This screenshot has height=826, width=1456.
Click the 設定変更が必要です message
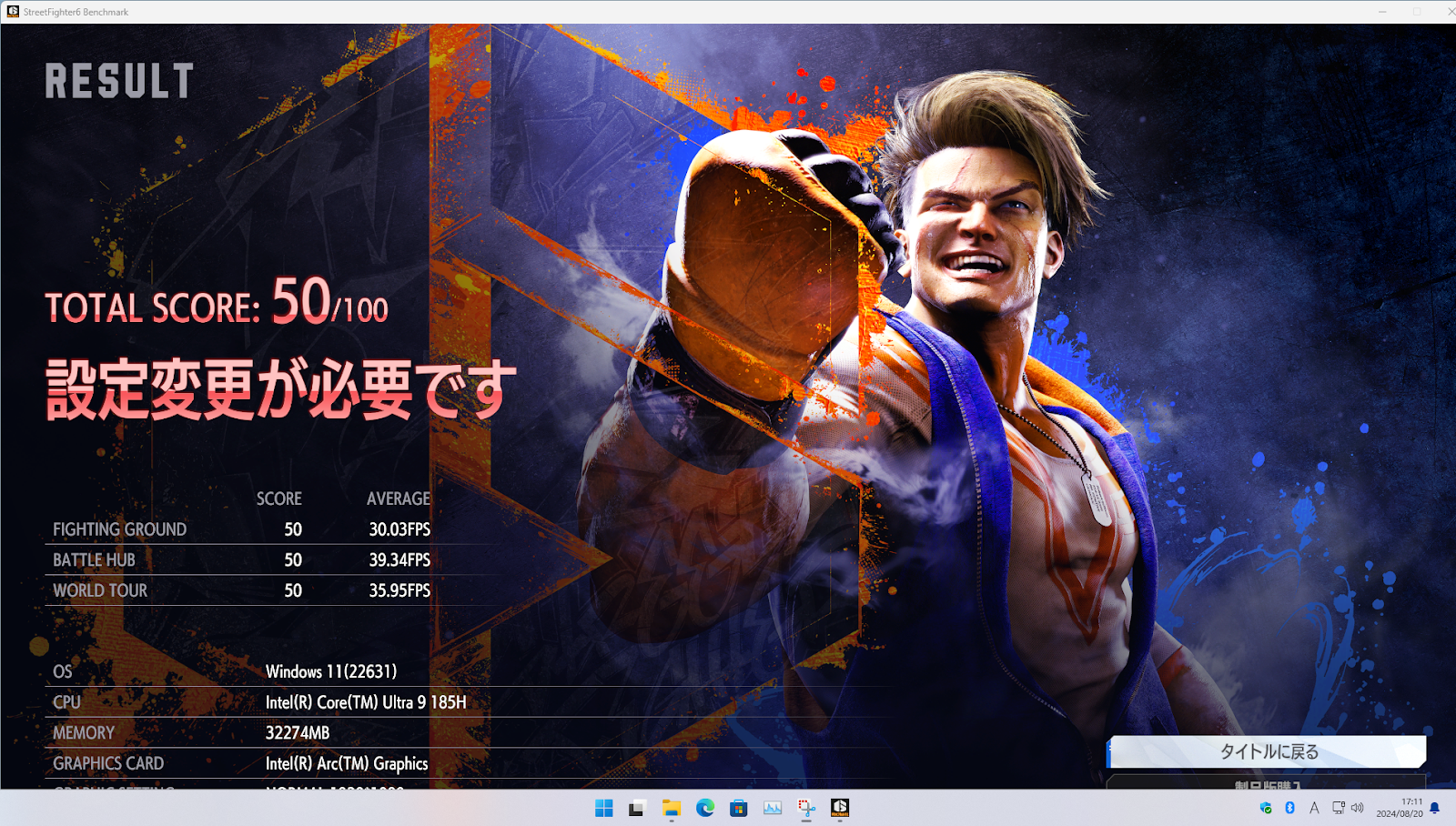pyautogui.click(x=281, y=389)
